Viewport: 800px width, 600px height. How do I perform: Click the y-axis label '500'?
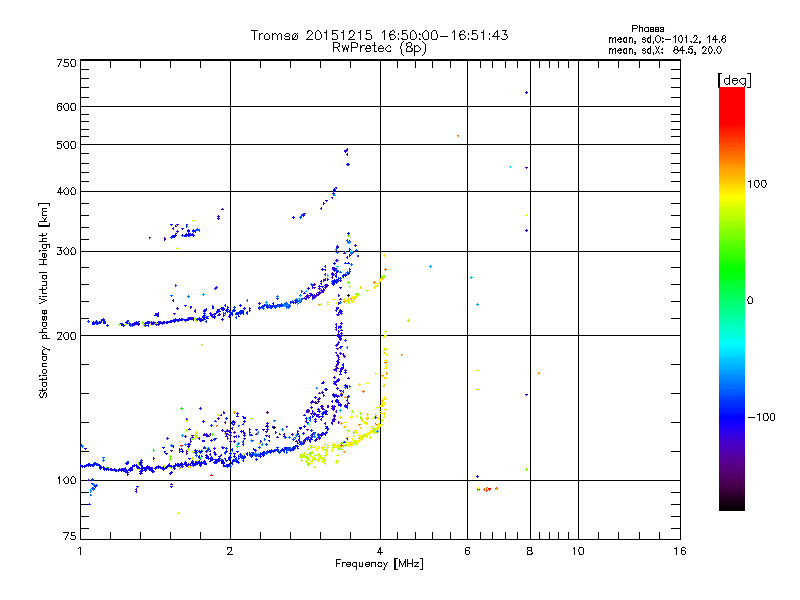(x=66, y=145)
